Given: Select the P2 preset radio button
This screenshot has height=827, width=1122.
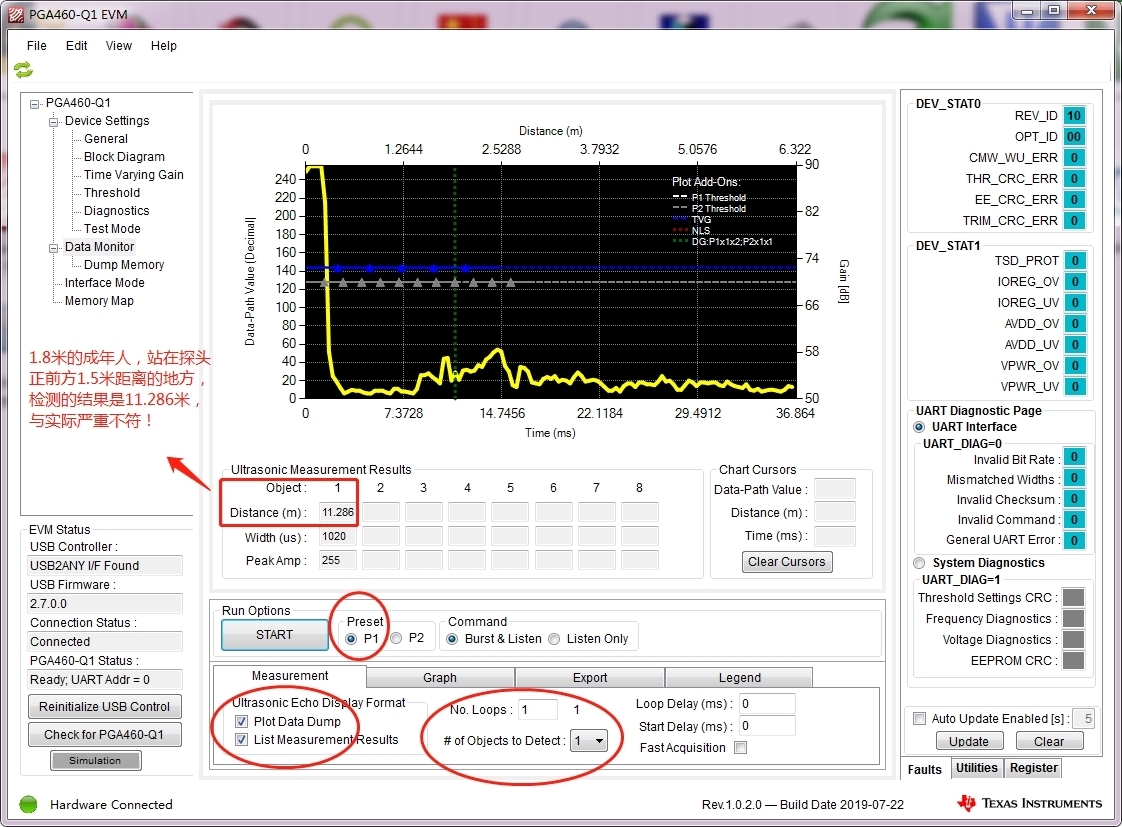Looking at the screenshot, I should (x=396, y=638).
